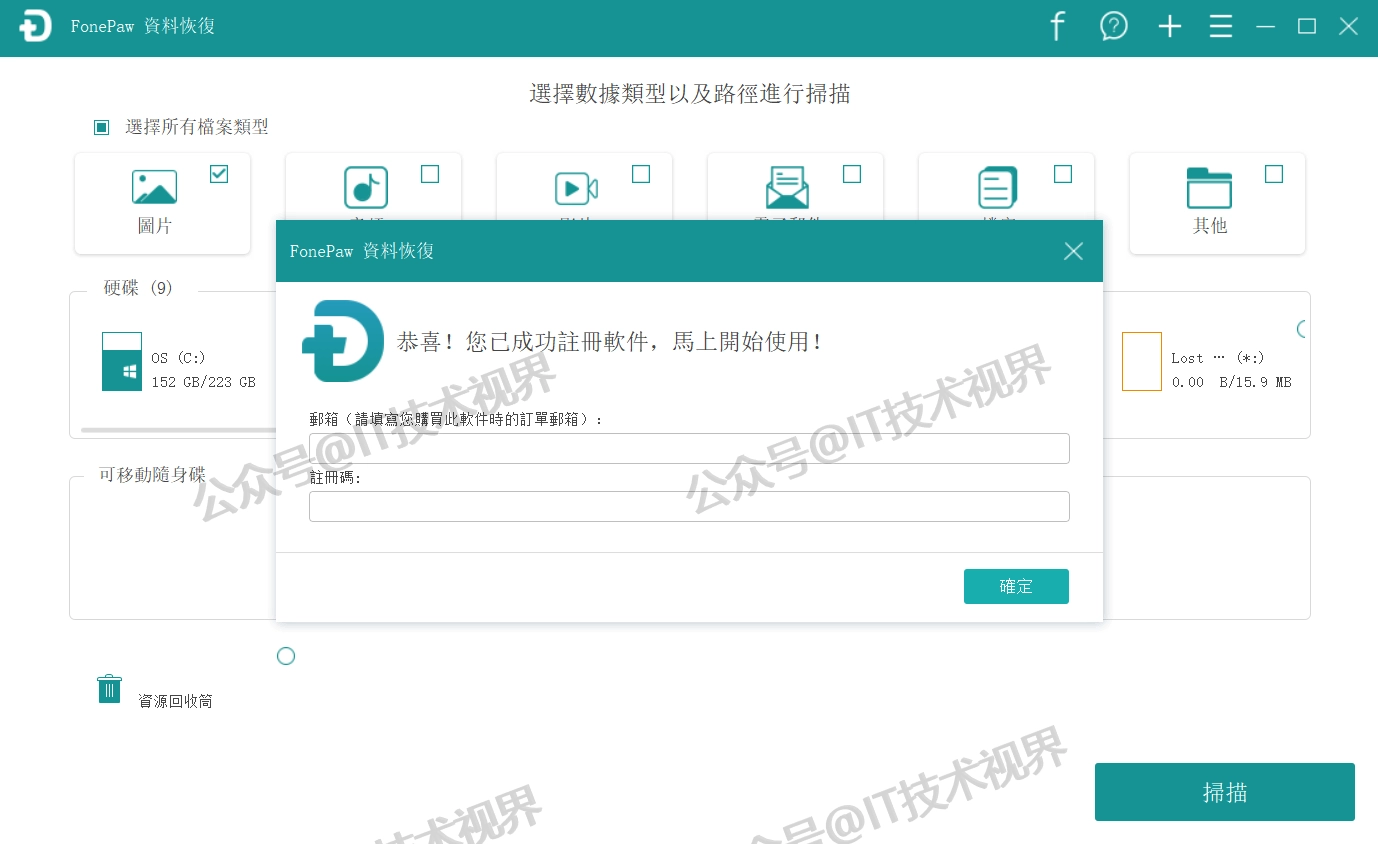Image resolution: width=1378 pixels, height=844 pixels.
Task: Click the 掃描 scan button
Action: [x=1225, y=792]
